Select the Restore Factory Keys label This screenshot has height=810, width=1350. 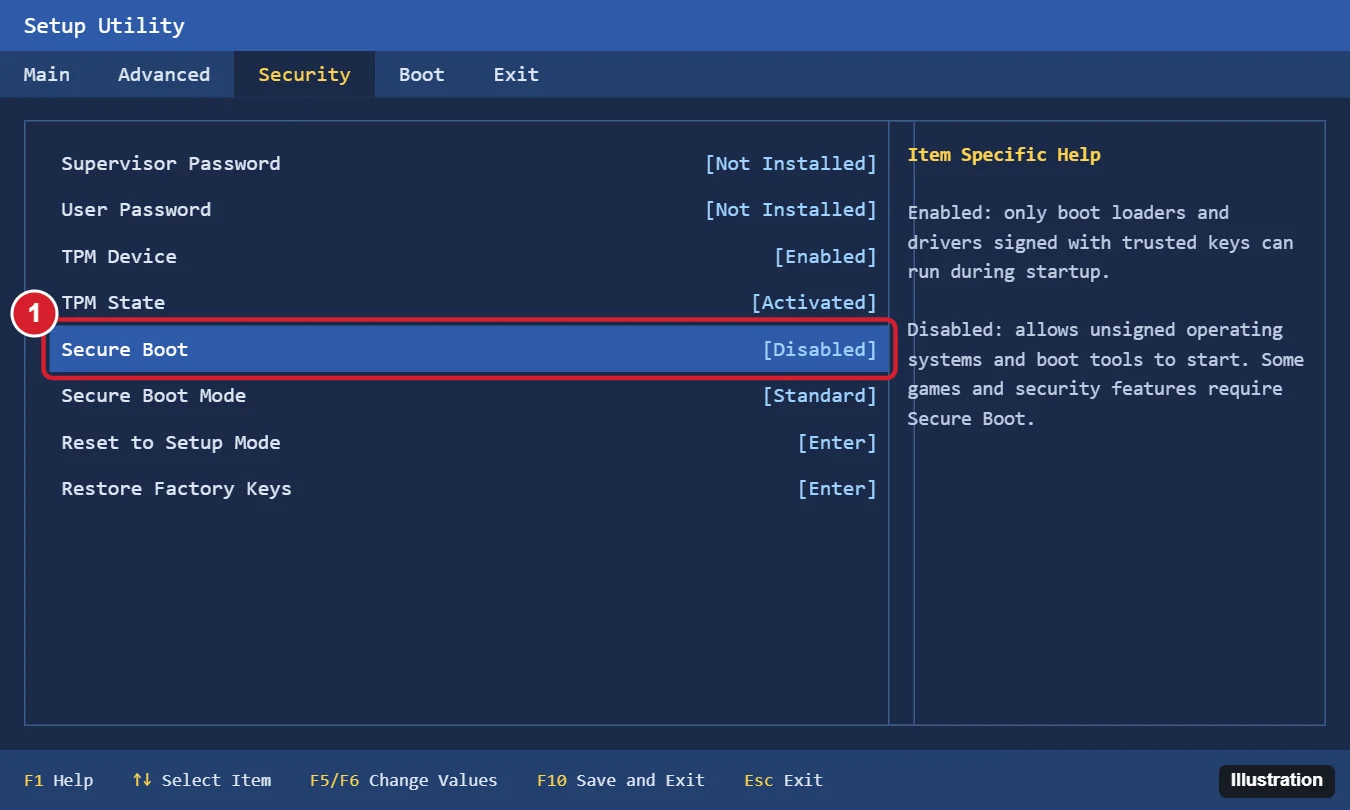tap(177, 489)
